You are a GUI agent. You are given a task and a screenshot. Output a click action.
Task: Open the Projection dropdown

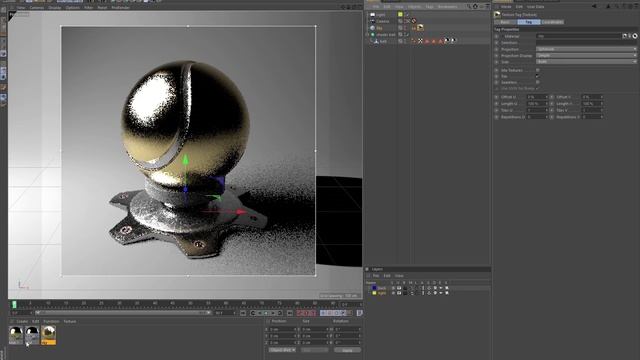pos(586,49)
